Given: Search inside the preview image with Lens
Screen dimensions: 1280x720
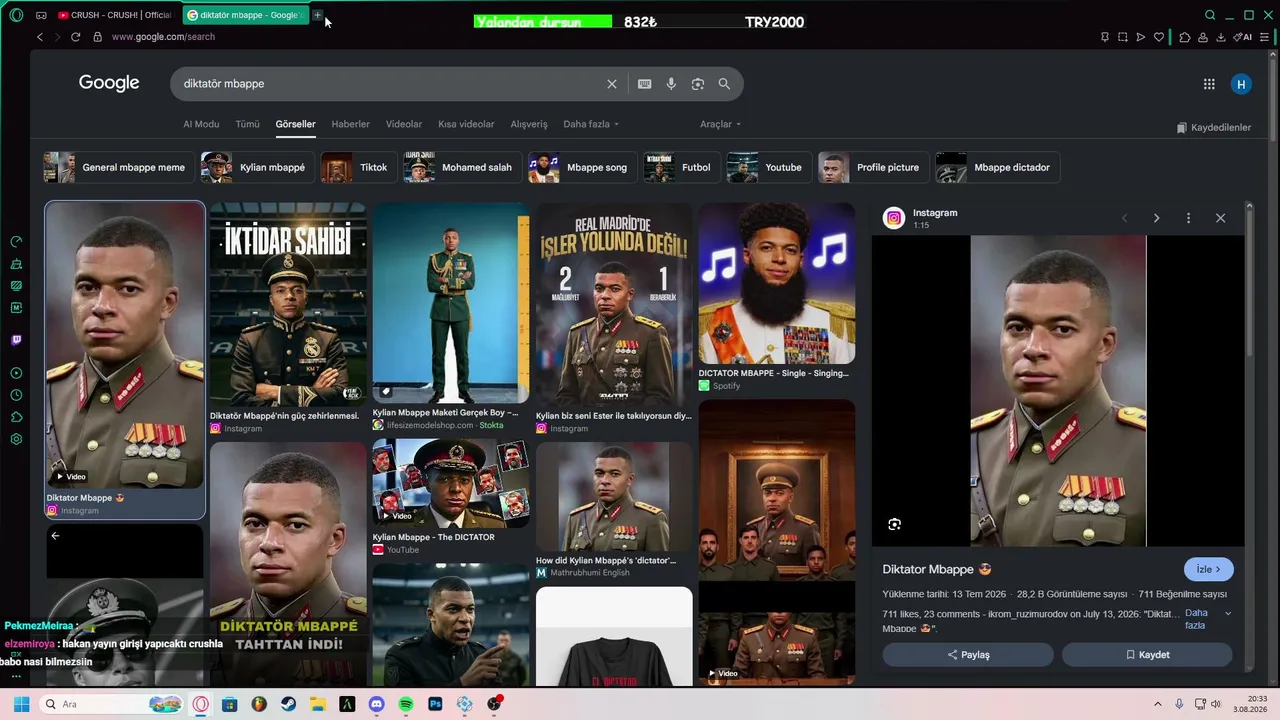Looking at the screenshot, I should pos(895,524).
